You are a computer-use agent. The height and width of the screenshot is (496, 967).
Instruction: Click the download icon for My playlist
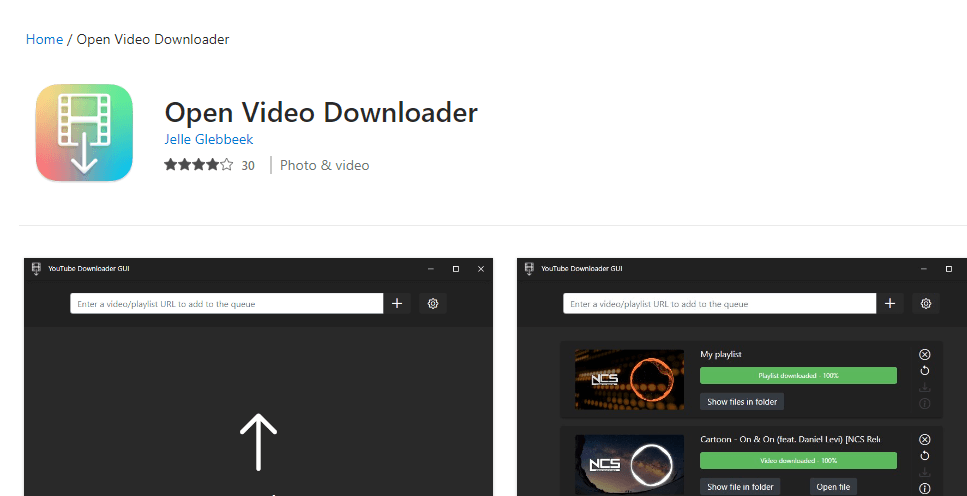tap(924, 387)
